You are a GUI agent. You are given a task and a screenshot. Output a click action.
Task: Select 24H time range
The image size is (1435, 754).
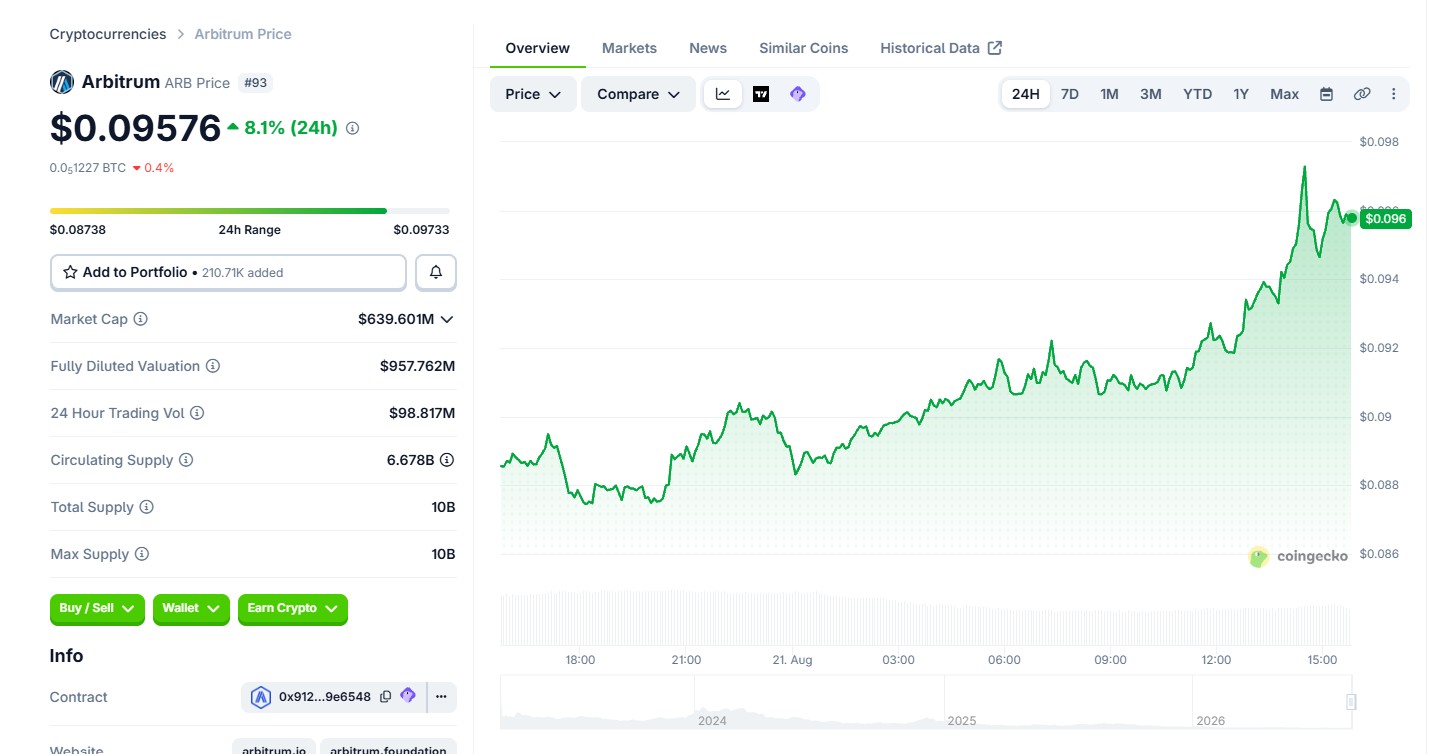pyautogui.click(x=1026, y=94)
